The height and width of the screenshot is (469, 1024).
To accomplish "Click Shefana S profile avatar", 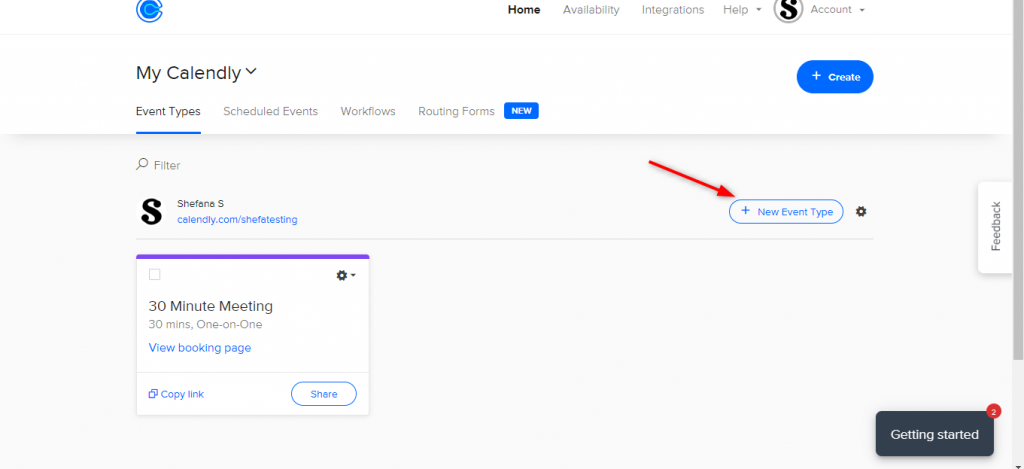I will click(152, 212).
